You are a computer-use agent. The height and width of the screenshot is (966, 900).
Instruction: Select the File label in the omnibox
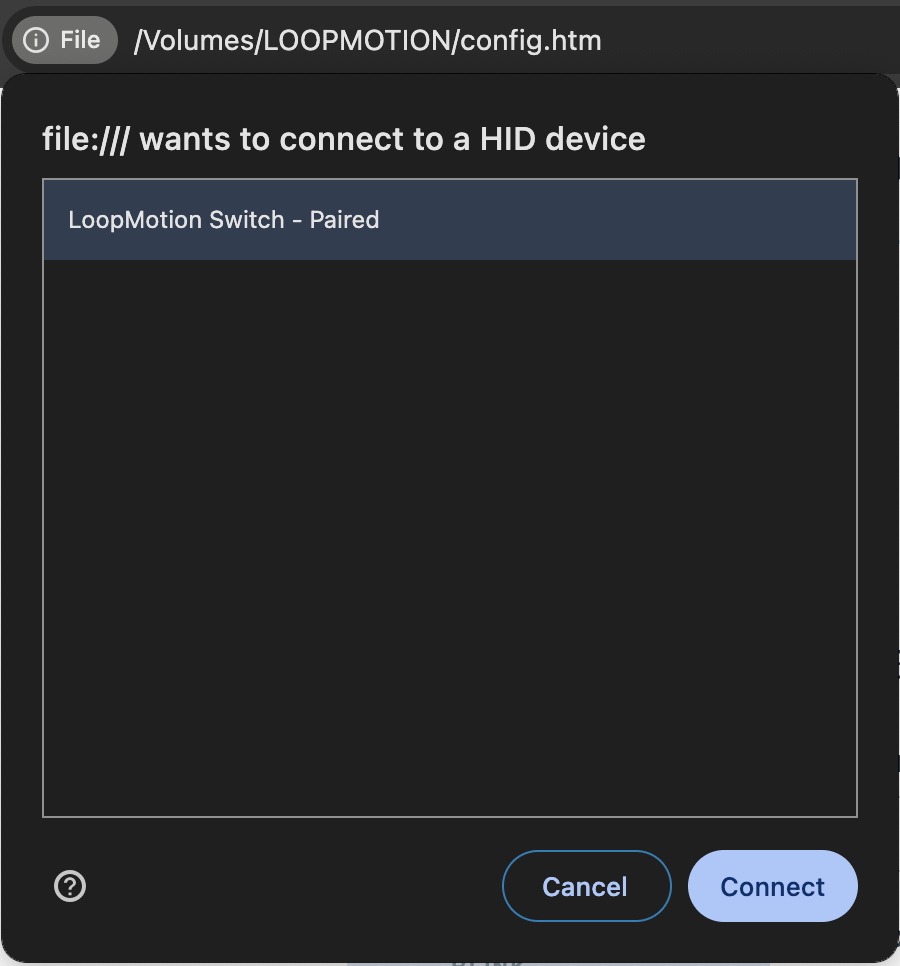[x=80, y=41]
